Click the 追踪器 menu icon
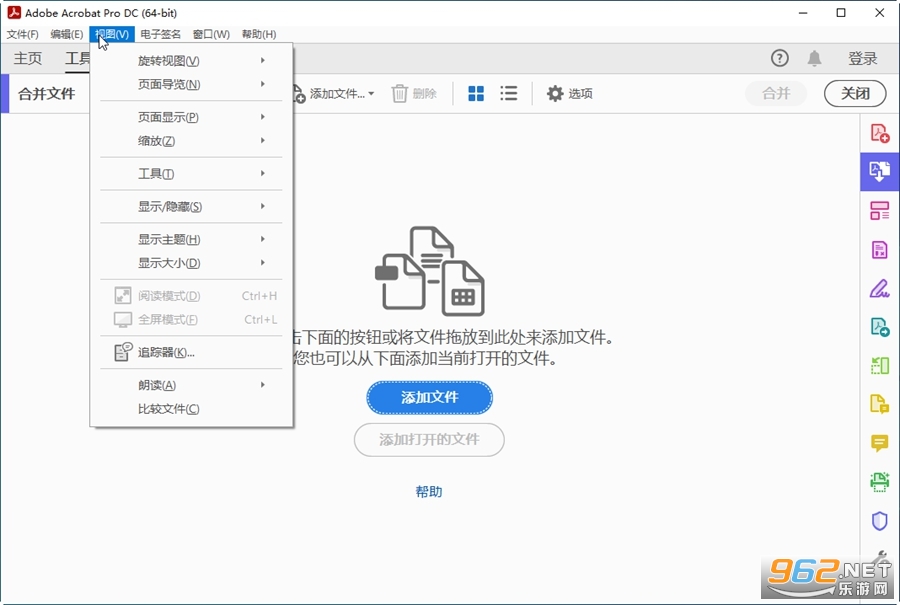 tap(123, 352)
